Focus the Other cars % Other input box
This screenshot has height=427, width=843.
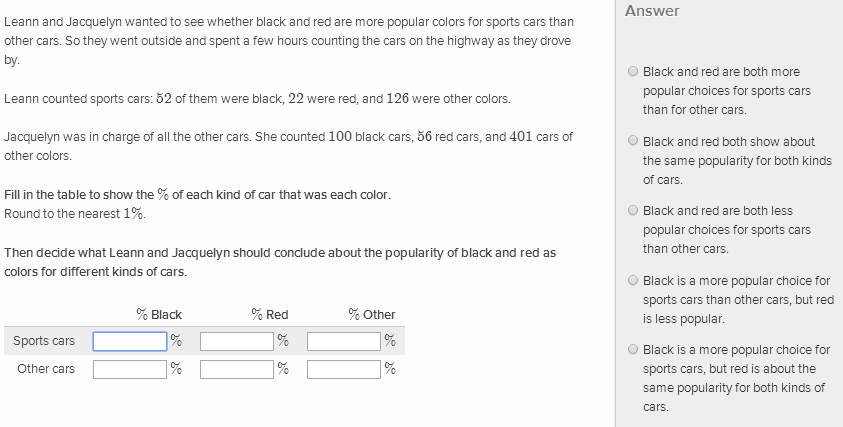pos(344,369)
